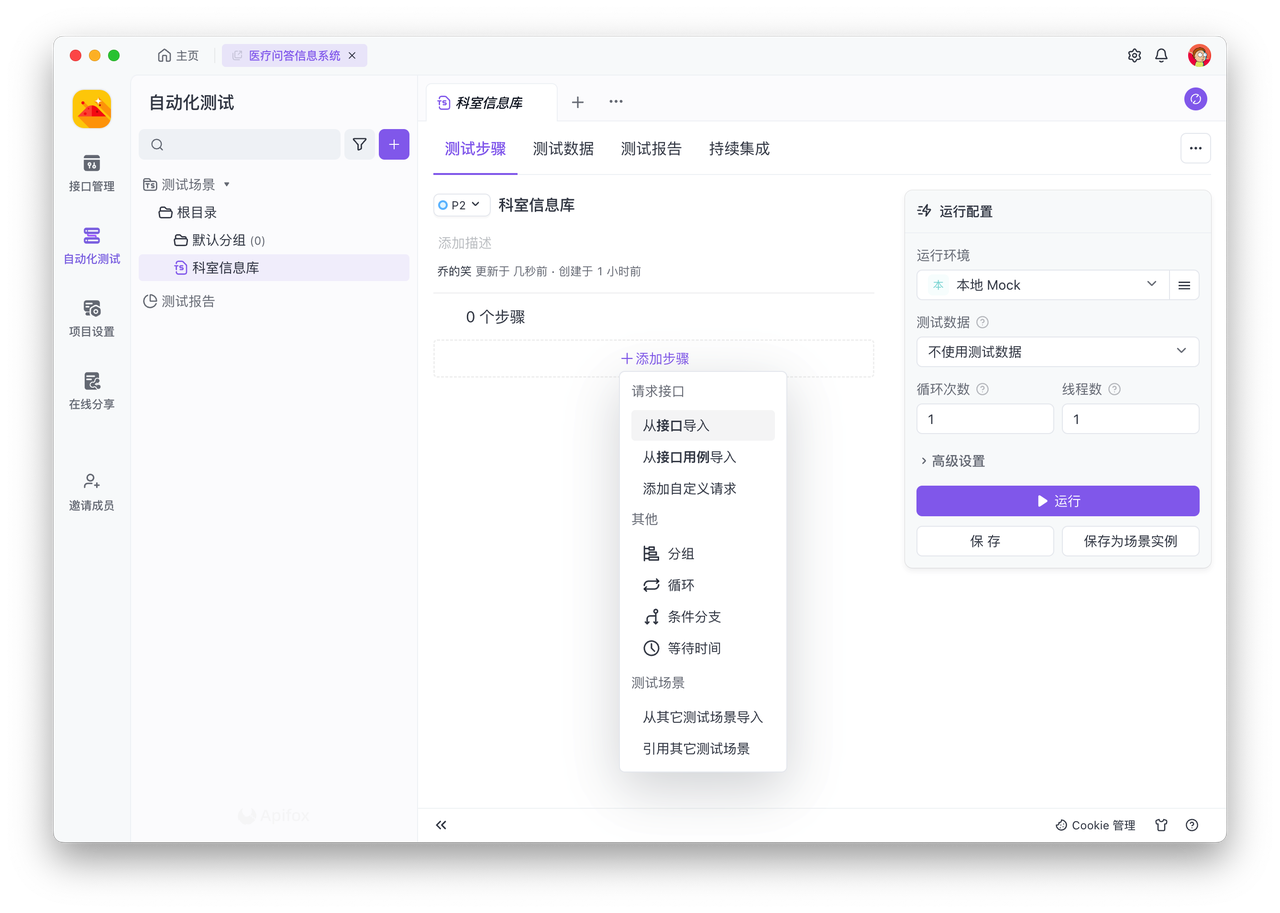The image size is (1280, 913).
Task: Open the 运行环境 本地 Mock dropdown
Action: pyautogui.click(x=1042, y=285)
